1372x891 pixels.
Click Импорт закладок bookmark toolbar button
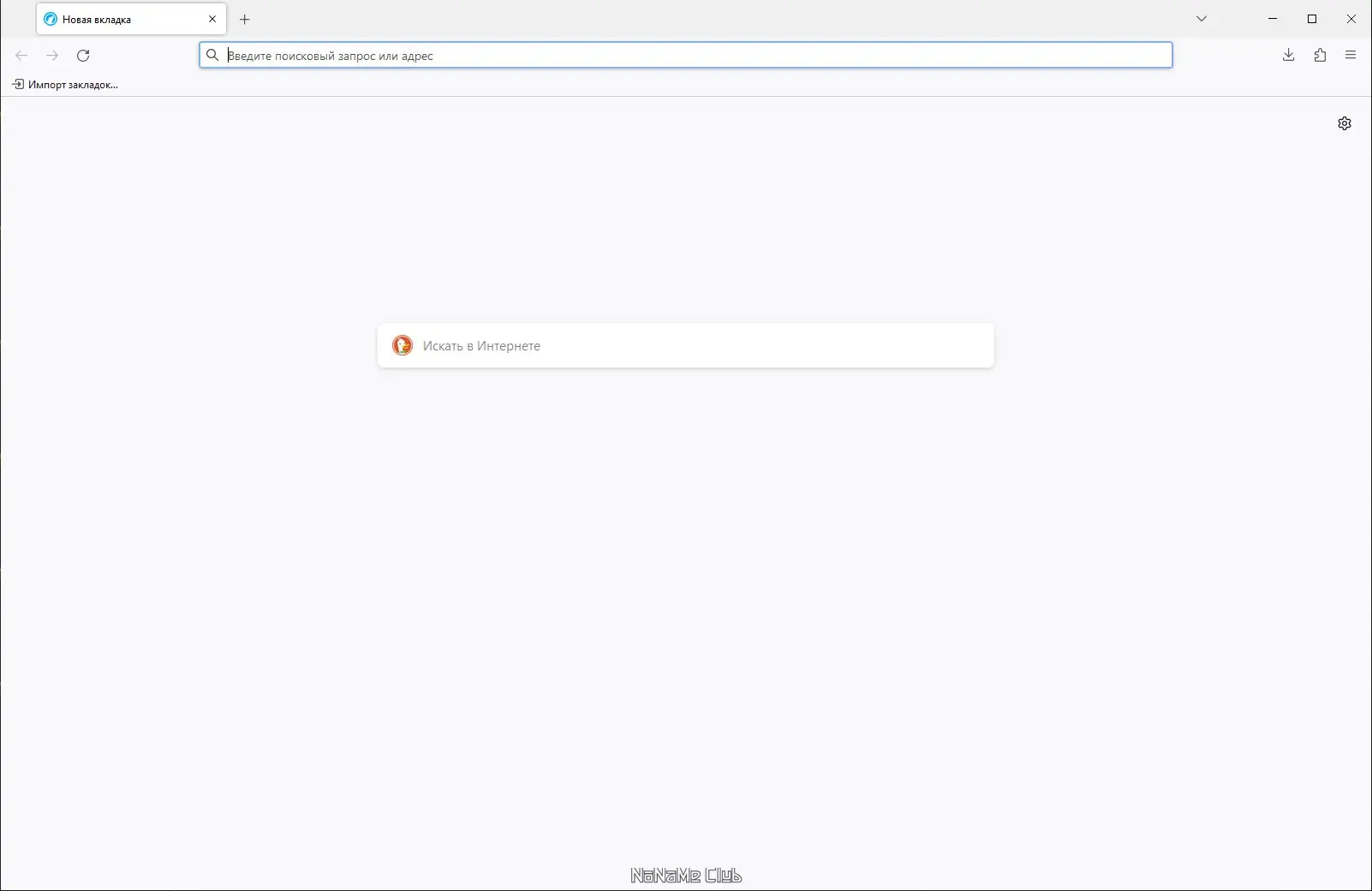point(65,85)
